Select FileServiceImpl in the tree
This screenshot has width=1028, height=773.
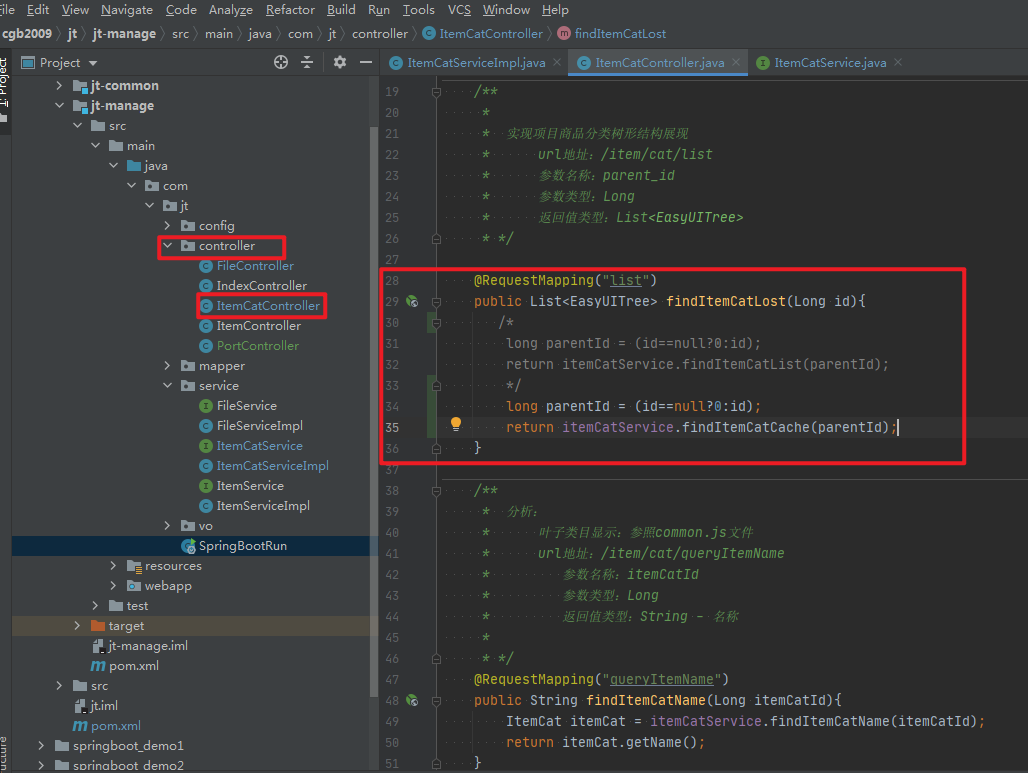260,426
